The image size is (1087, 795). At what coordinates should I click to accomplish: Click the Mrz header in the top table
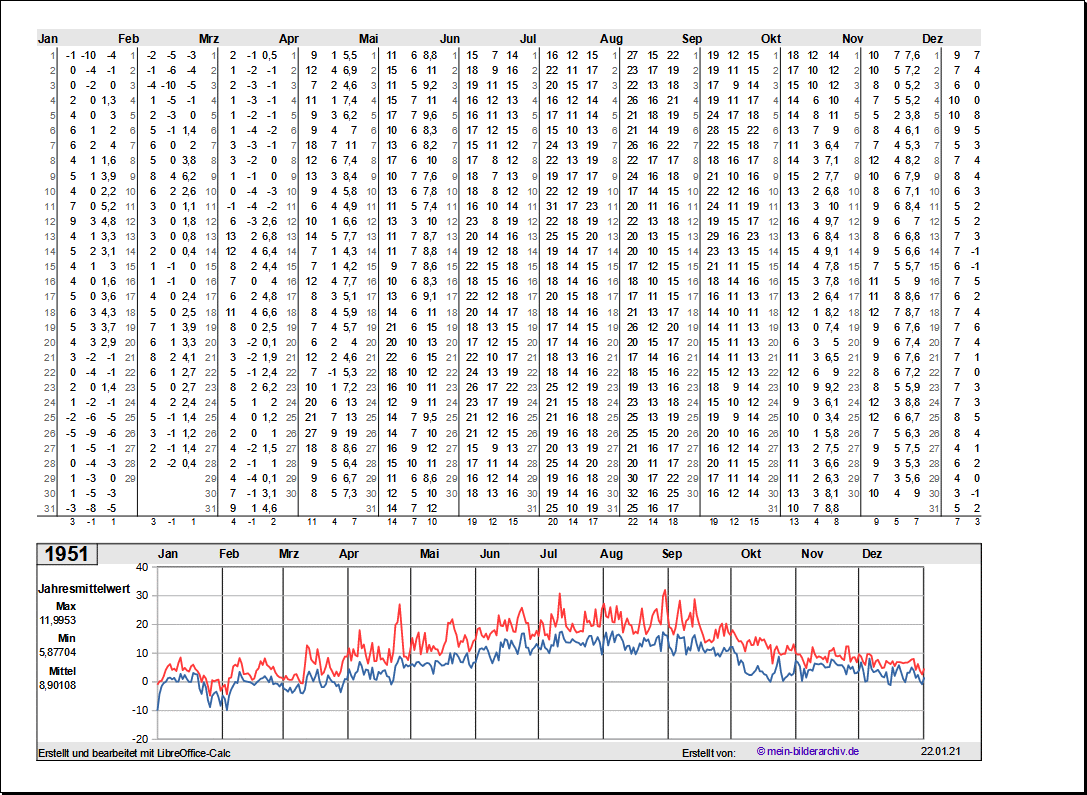(208, 39)
